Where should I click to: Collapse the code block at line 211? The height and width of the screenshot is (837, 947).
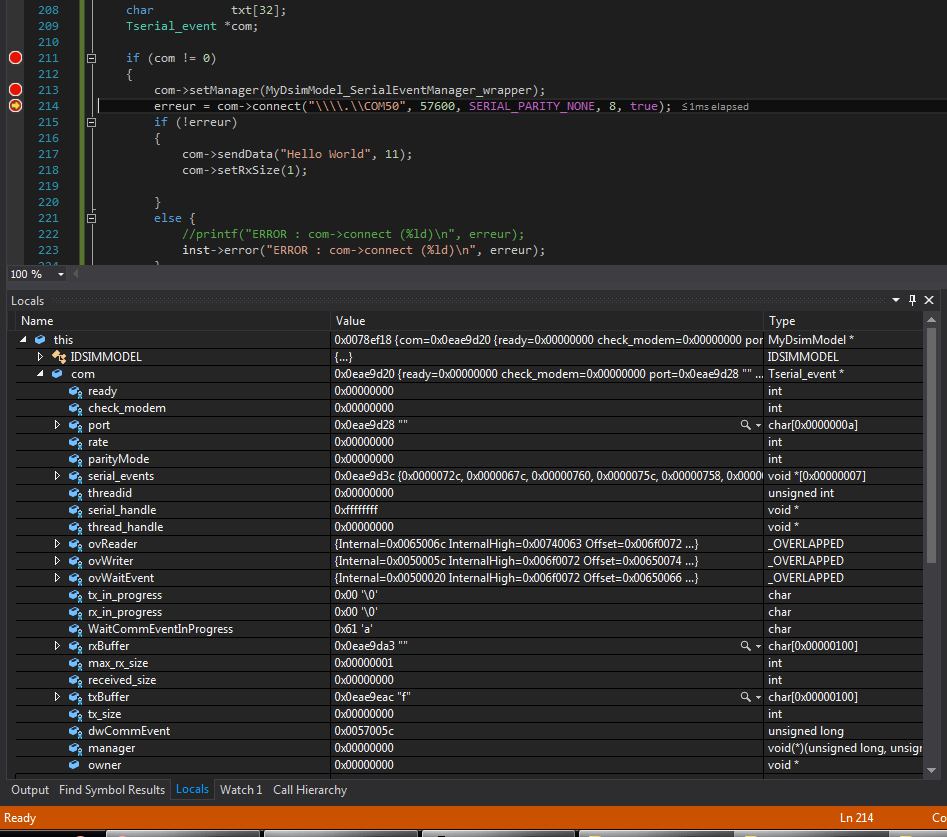[x=91, y=58]
